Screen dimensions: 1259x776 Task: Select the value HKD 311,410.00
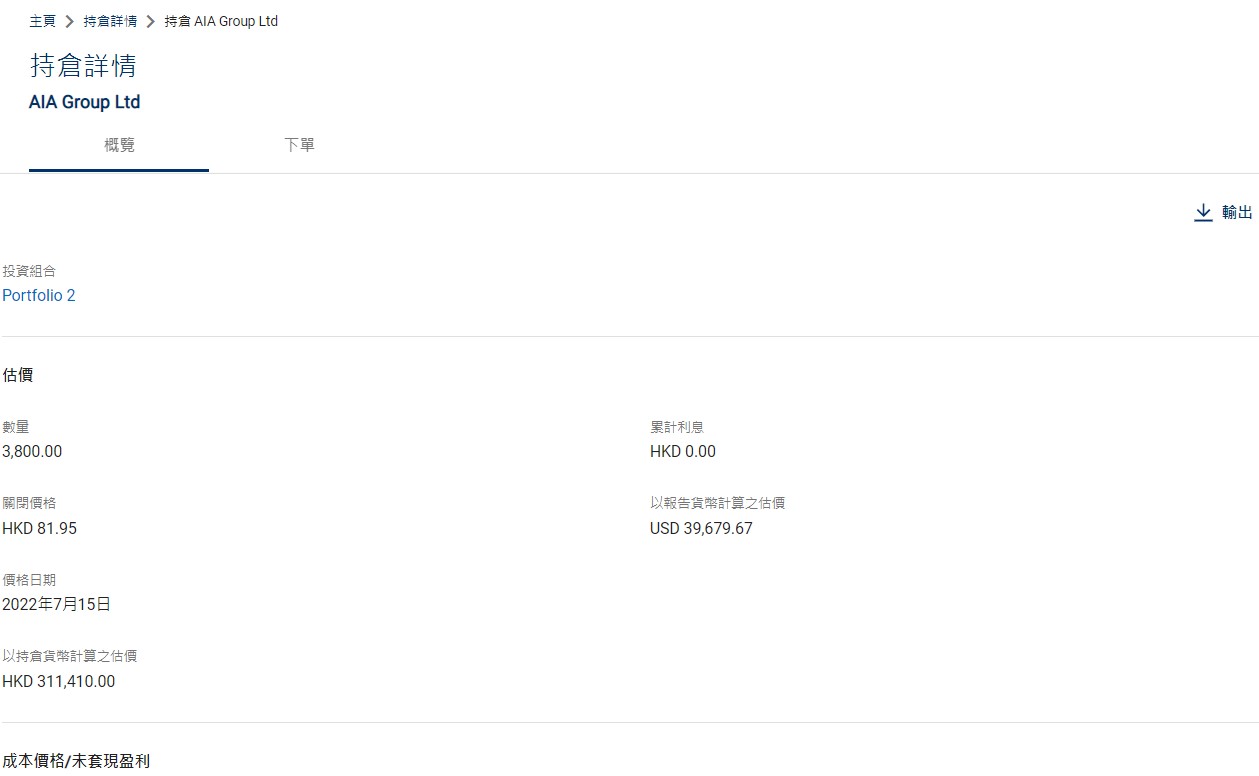click(59, 682)
